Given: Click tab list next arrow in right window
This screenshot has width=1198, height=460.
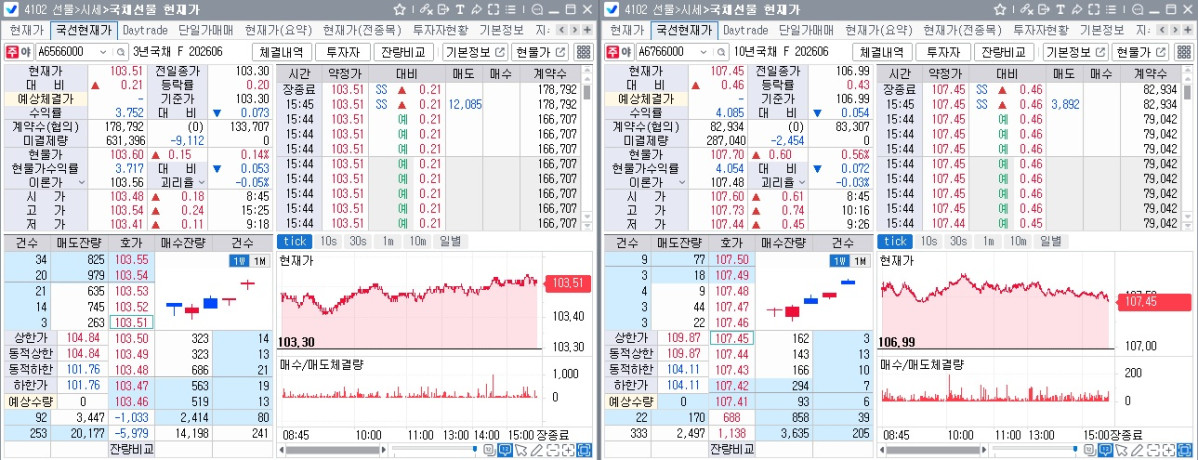Looking at the screenshot, I should [1174, 30].
